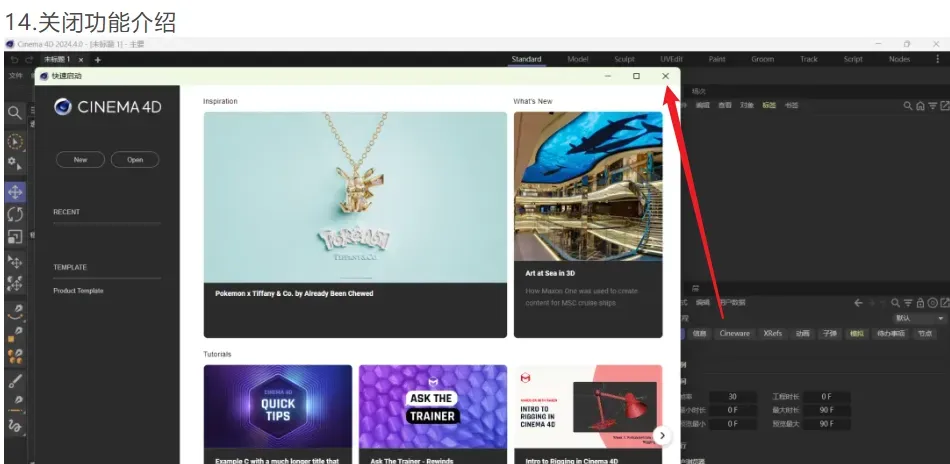The width and height of the screenshot is (950, 464).
Task: Open the Art at Sea in 3D card
Action: click(588, 225)
